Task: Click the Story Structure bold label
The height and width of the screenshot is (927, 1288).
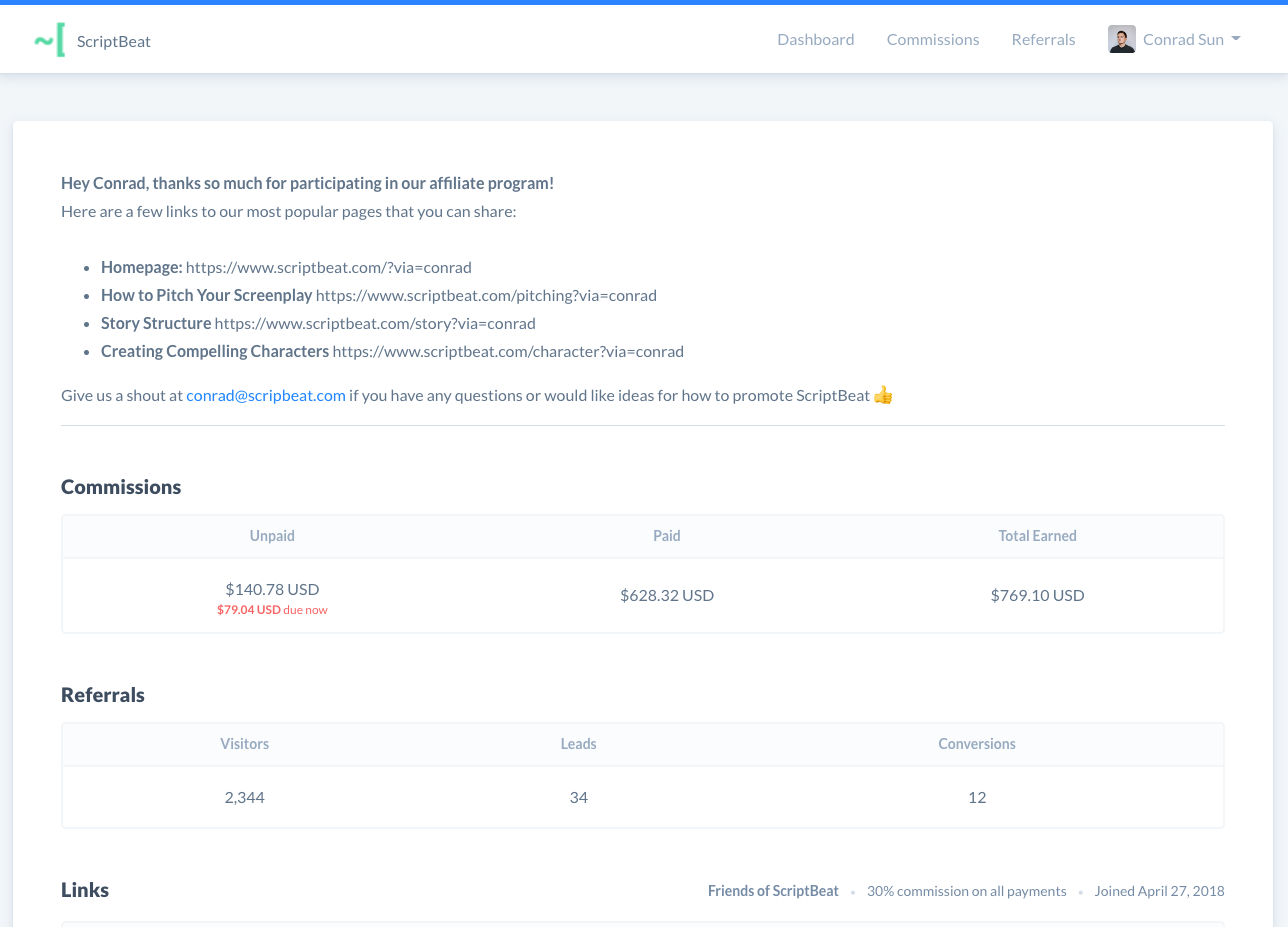Action: tap(156, 323)
